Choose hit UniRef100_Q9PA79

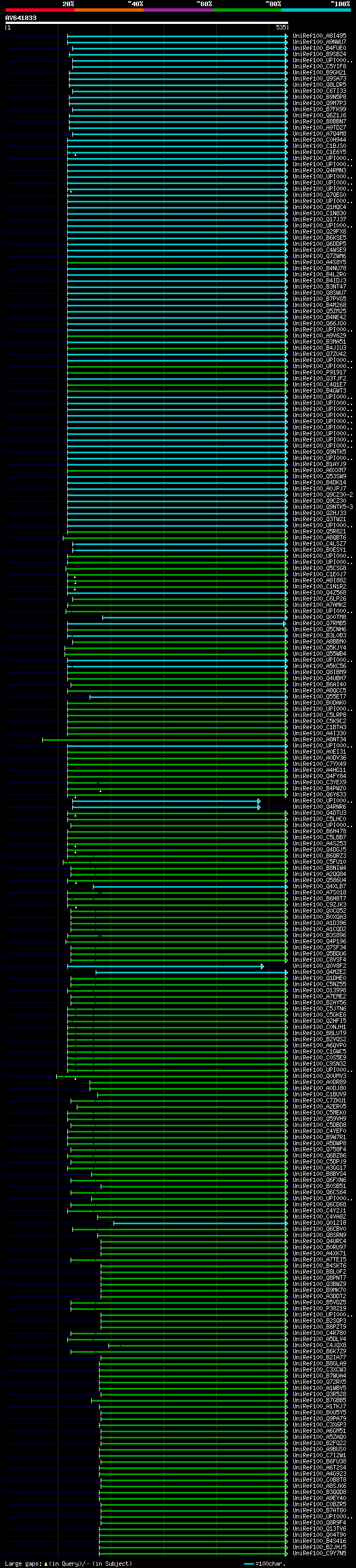pos(319,1418)
